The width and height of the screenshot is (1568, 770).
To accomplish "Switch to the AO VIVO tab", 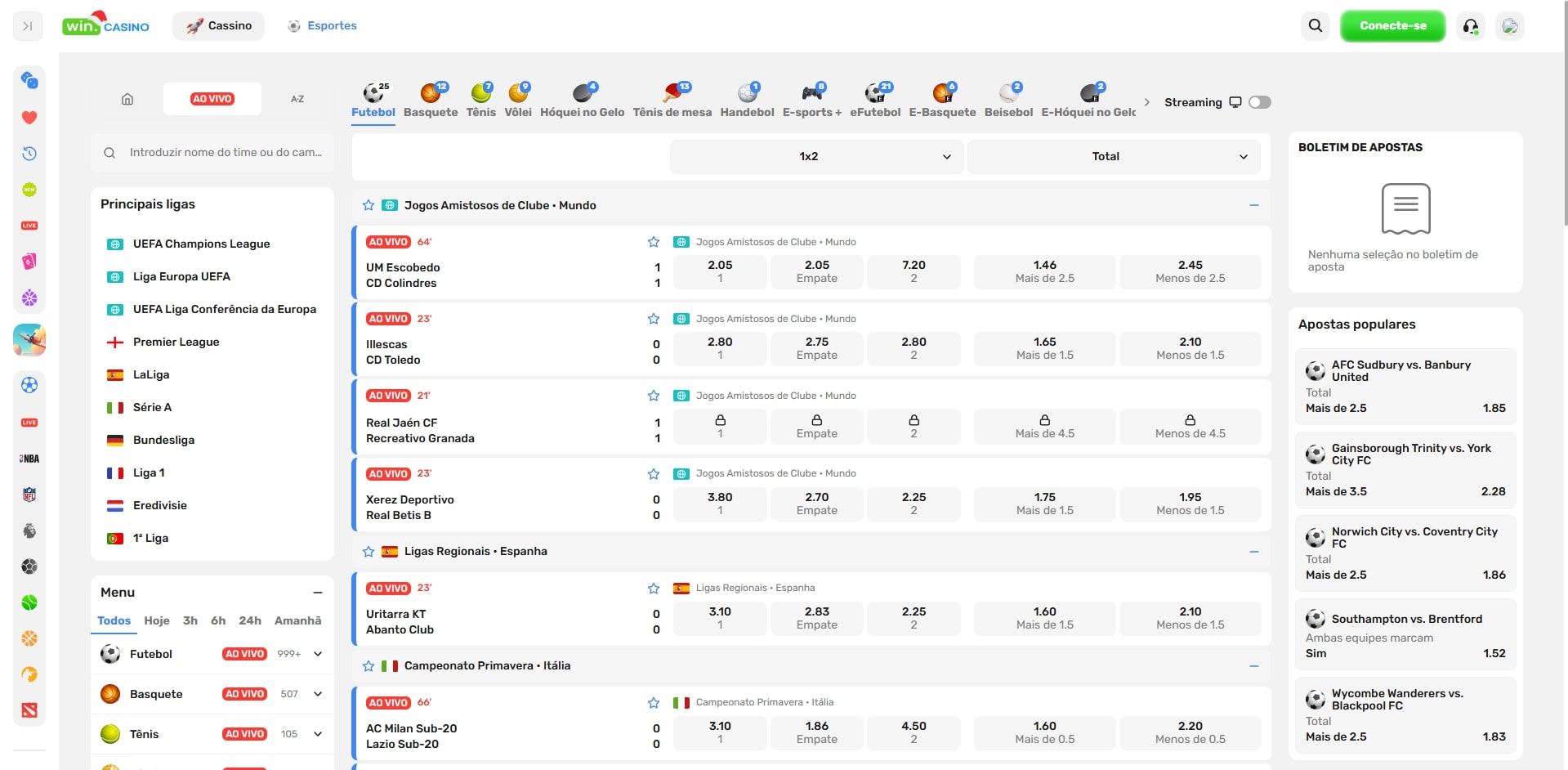I will point(212,99).
